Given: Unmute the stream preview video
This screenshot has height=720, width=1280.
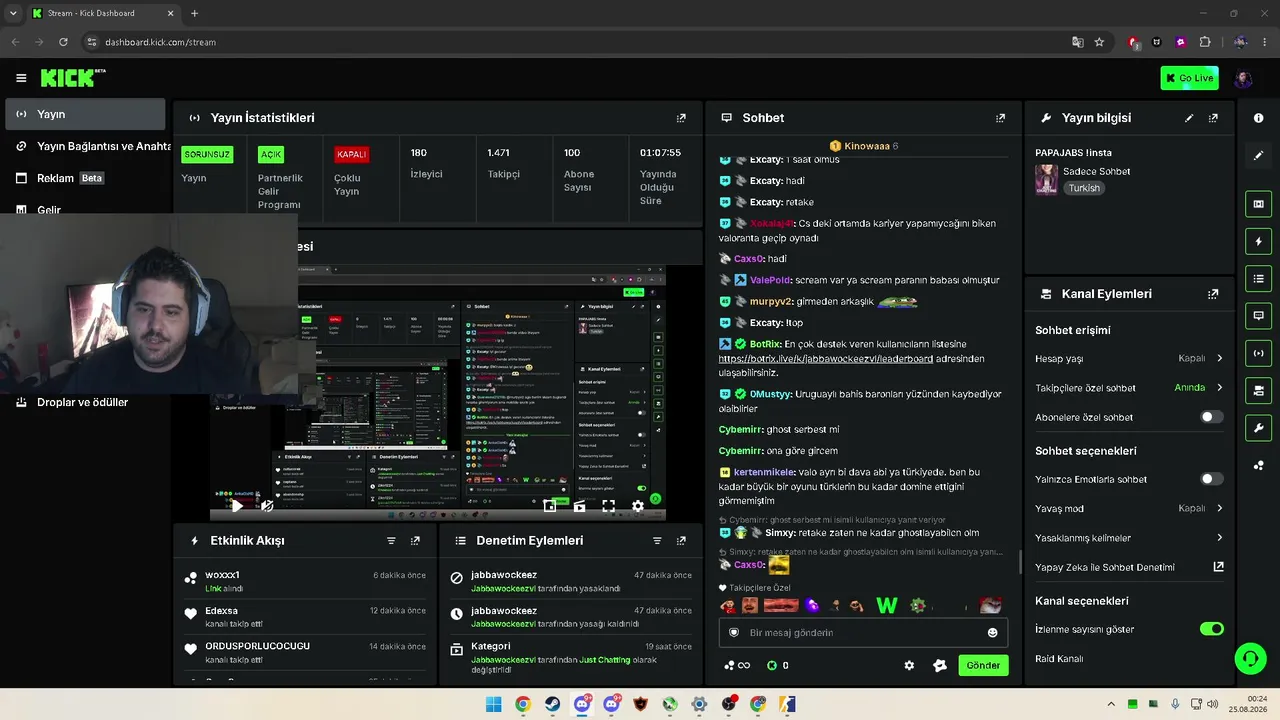Looking at the screenshot, I should click(x=267, y=506).
